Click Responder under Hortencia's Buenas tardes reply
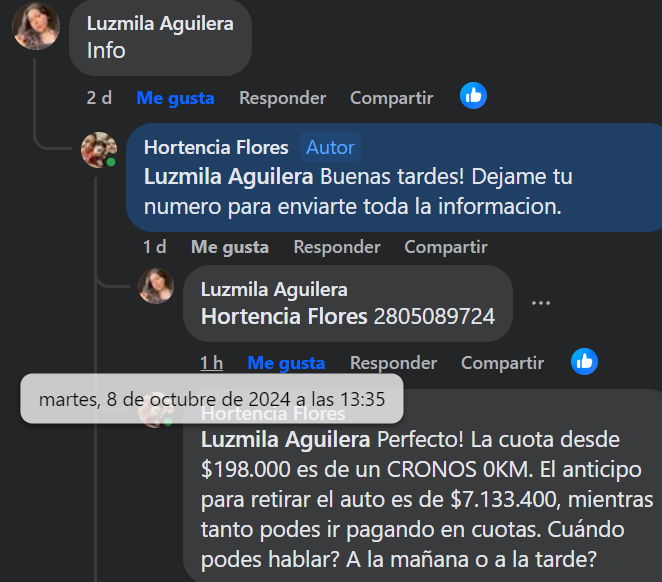This screenshot has height=582, width=662. pyautogui.click(x=337, y=247)
